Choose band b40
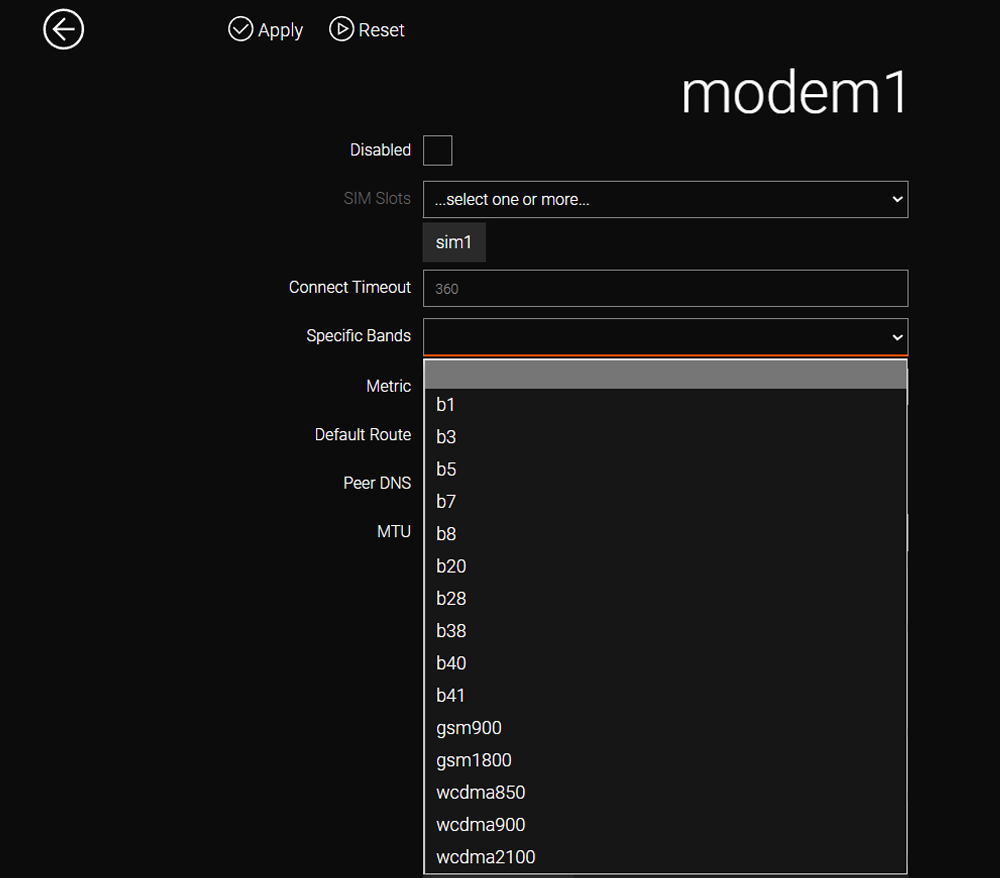Screen dimensions: 1000x878 coord(665,663)
